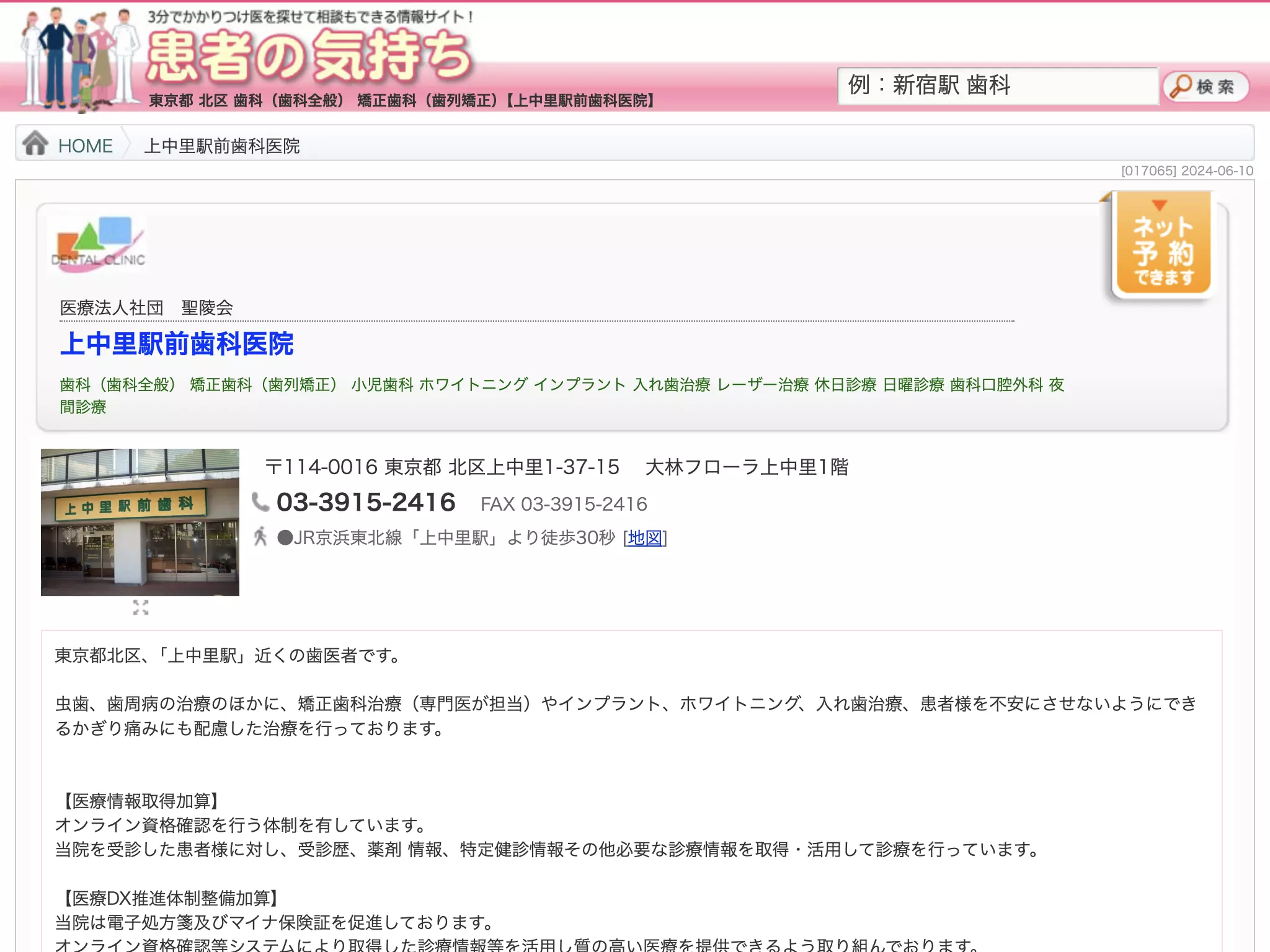This screenshot has height=952, width=1270.
Task: Select the ホワイトニング tag
Action: click(473, 385)
